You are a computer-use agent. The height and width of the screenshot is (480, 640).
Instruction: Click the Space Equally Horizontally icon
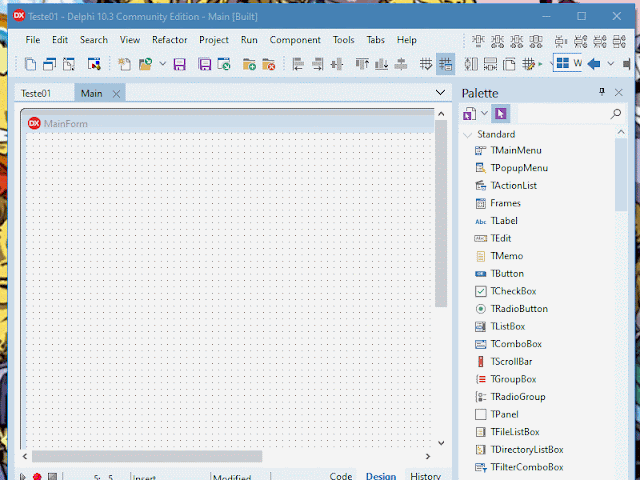pyautogui.click(x=471, y=64)
